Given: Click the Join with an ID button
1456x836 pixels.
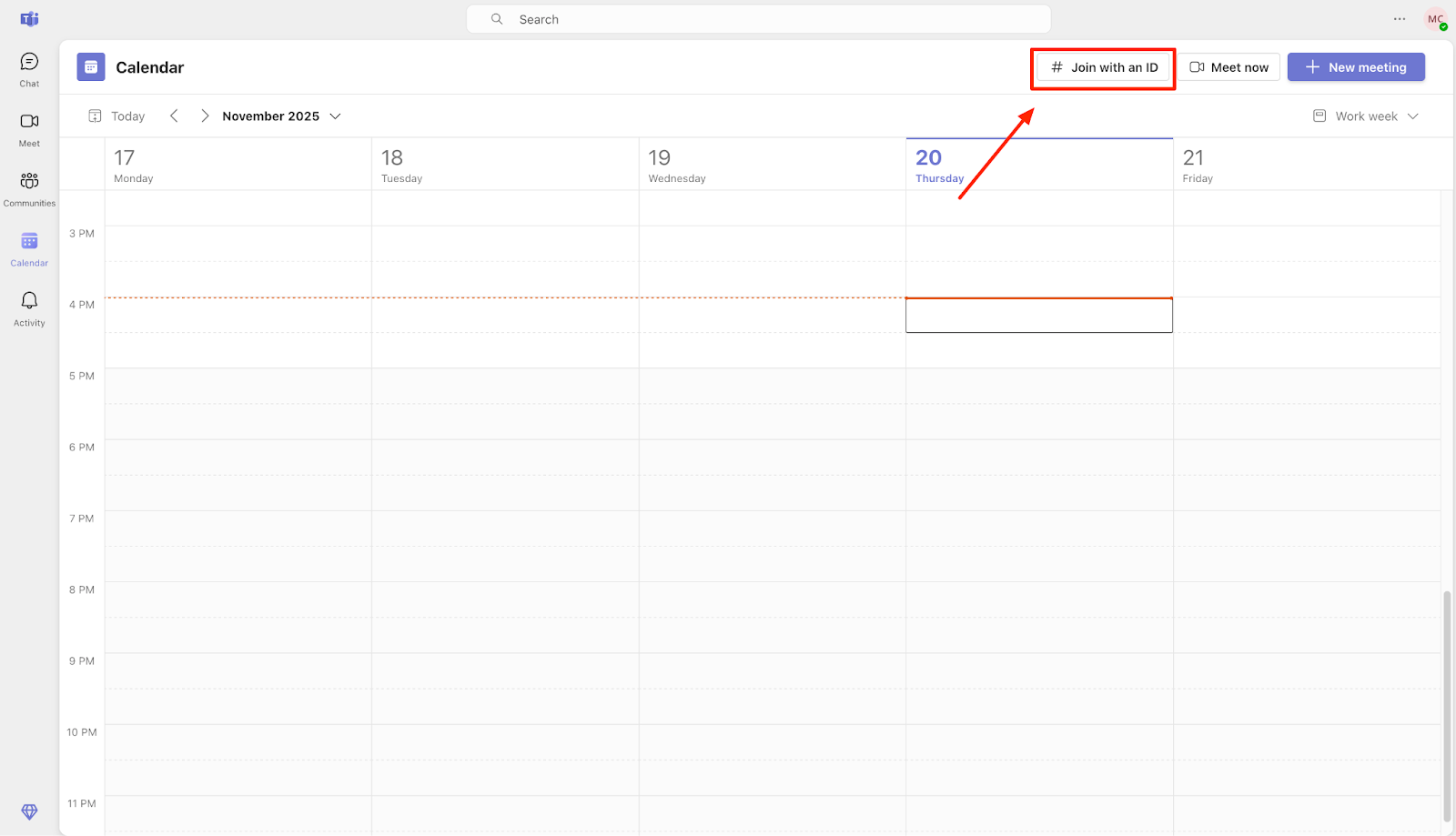Looking at the screenshot, I should tap(1103, 67).
